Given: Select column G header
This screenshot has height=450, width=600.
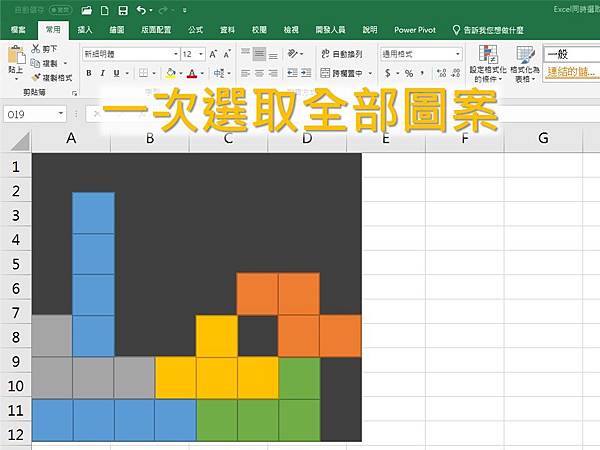Looking at the screenshot, I should [x=543, y=138].
